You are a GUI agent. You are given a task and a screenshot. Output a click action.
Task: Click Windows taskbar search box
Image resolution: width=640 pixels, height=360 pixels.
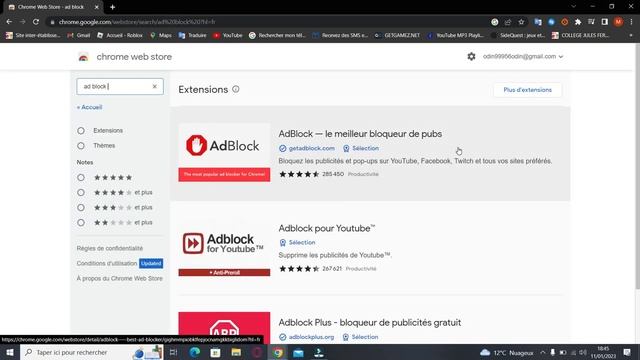(x=92, y=352)
